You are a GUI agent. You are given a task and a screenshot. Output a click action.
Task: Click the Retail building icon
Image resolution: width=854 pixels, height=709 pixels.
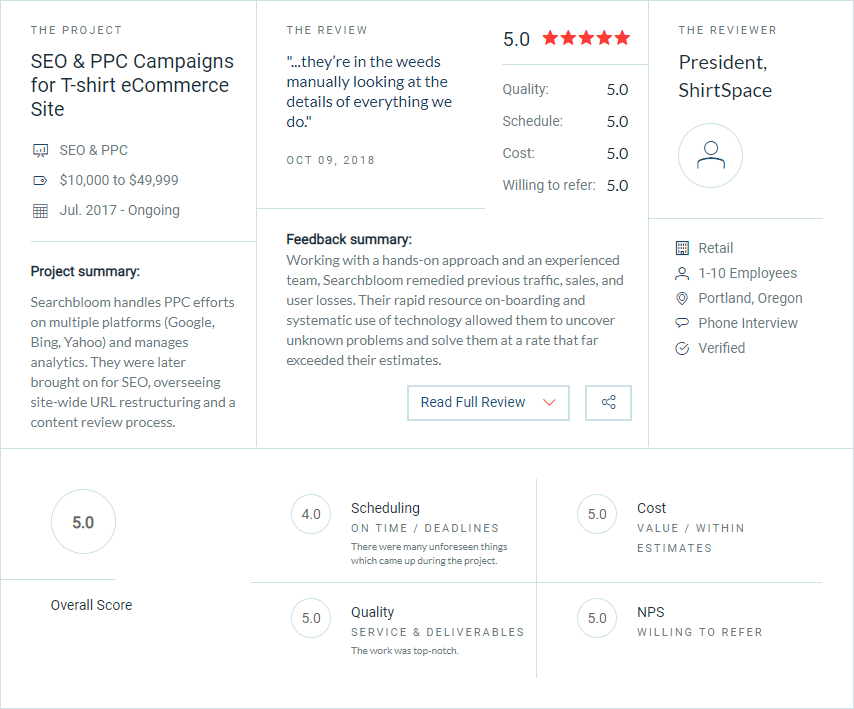click(x=682, y=248)
